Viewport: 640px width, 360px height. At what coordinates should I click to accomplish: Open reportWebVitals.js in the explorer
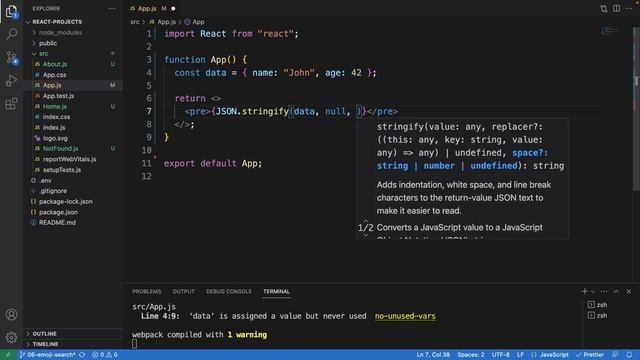click(x=69, y=159)
